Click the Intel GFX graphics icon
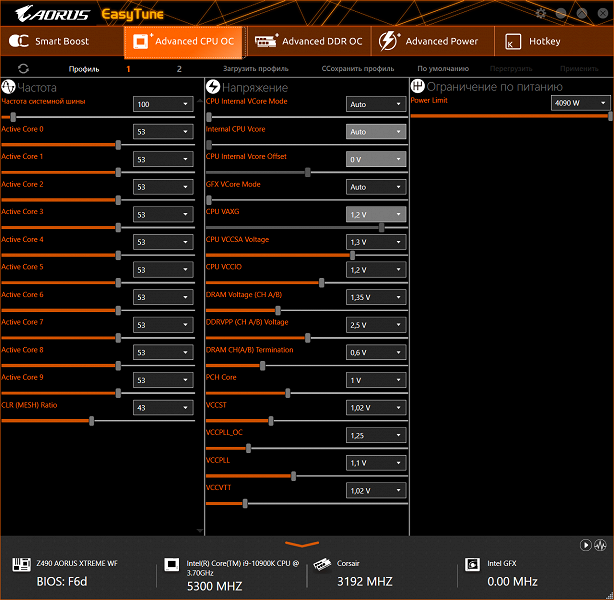 [x=473, y=564]
